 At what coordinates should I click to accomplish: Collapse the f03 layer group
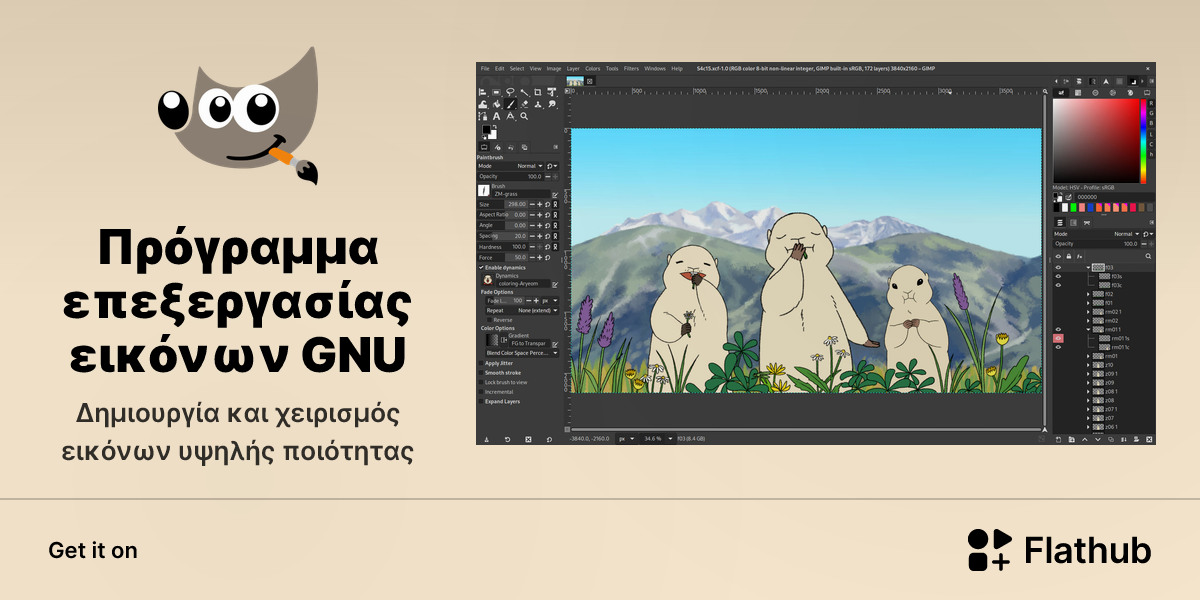click(x=1089, y=267)
